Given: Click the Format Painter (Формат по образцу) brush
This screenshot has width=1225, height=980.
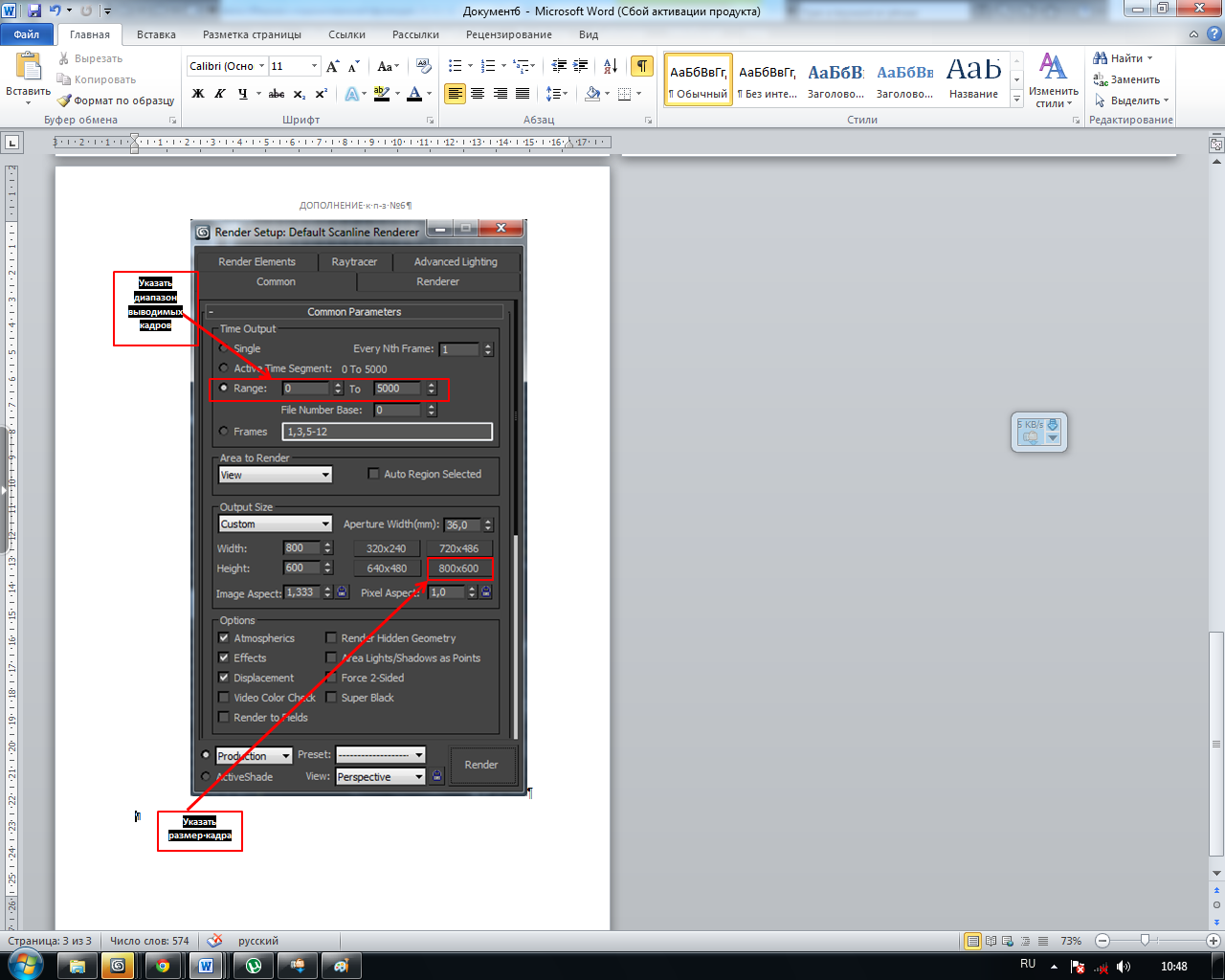Looking at the screenshot, I should pyautogui.click(x=64, y=100).
